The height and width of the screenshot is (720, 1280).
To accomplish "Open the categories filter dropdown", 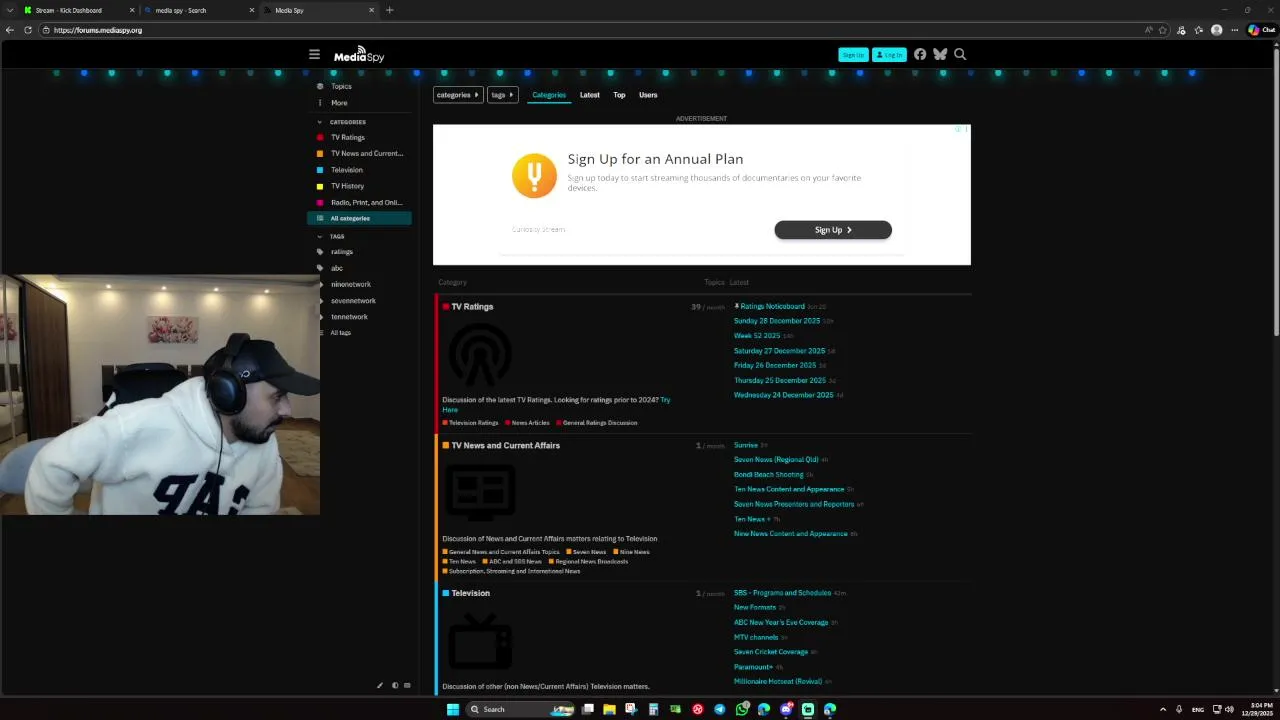I will (x=458, y=95).
